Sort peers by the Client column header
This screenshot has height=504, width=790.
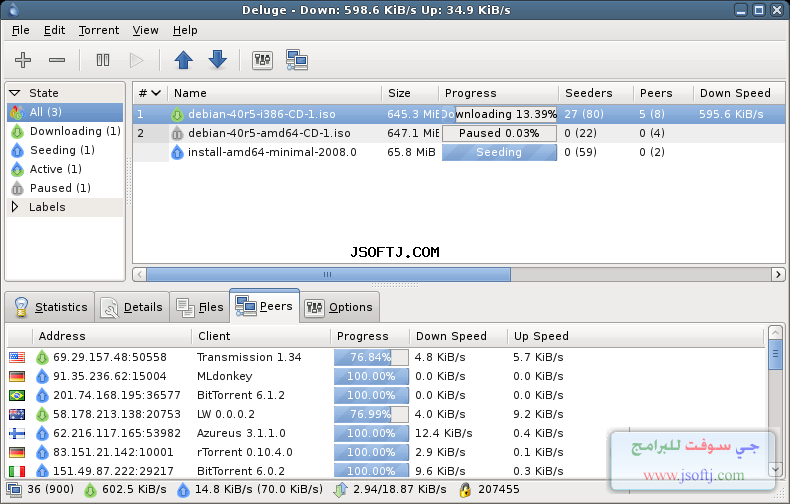point(261,336)
